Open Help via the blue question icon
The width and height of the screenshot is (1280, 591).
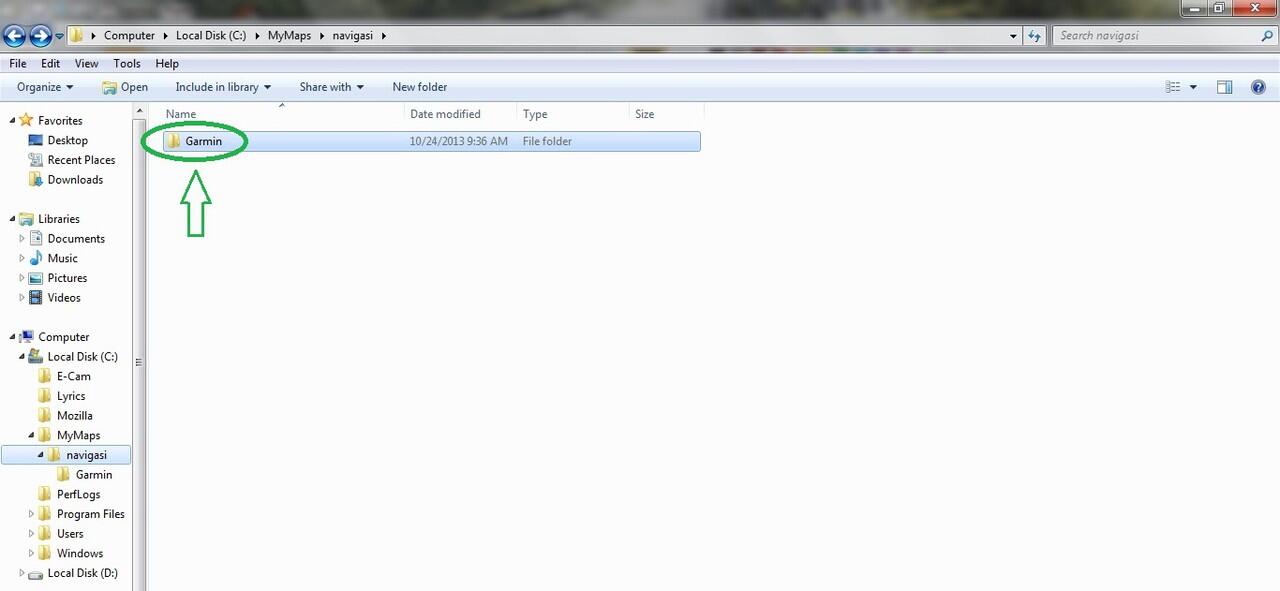(1258, 87)
